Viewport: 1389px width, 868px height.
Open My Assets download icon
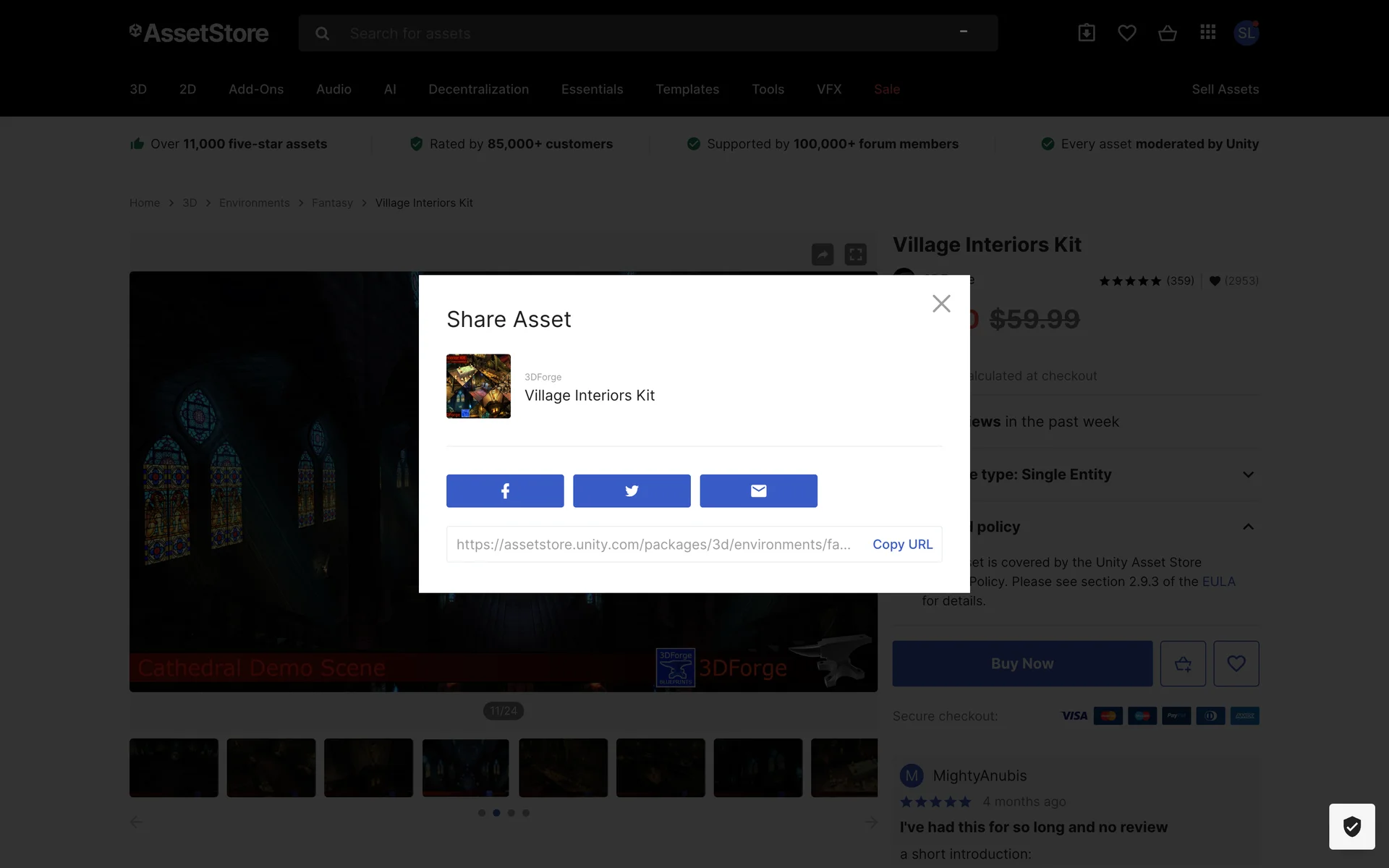pos(1086,33)
